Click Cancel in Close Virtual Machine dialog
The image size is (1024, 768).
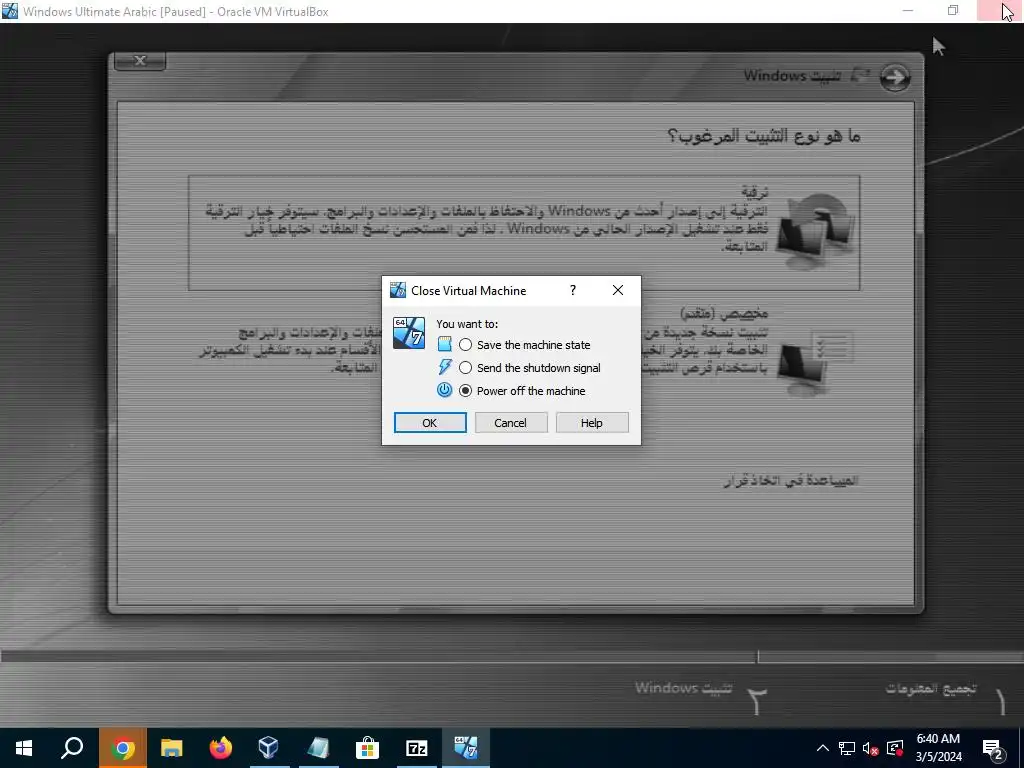click(511, 423)
